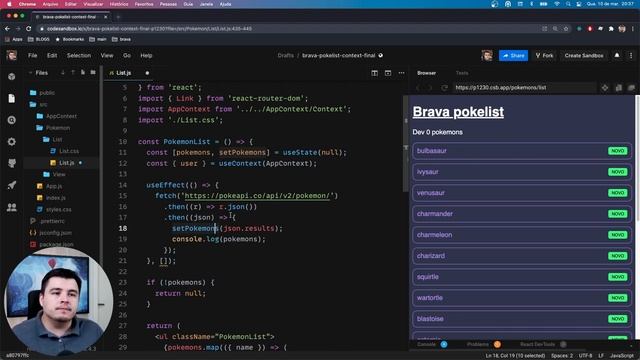Screen dimensions: 640x360
Task: Open the editor three-dots more menu
Action: point(402,73)
